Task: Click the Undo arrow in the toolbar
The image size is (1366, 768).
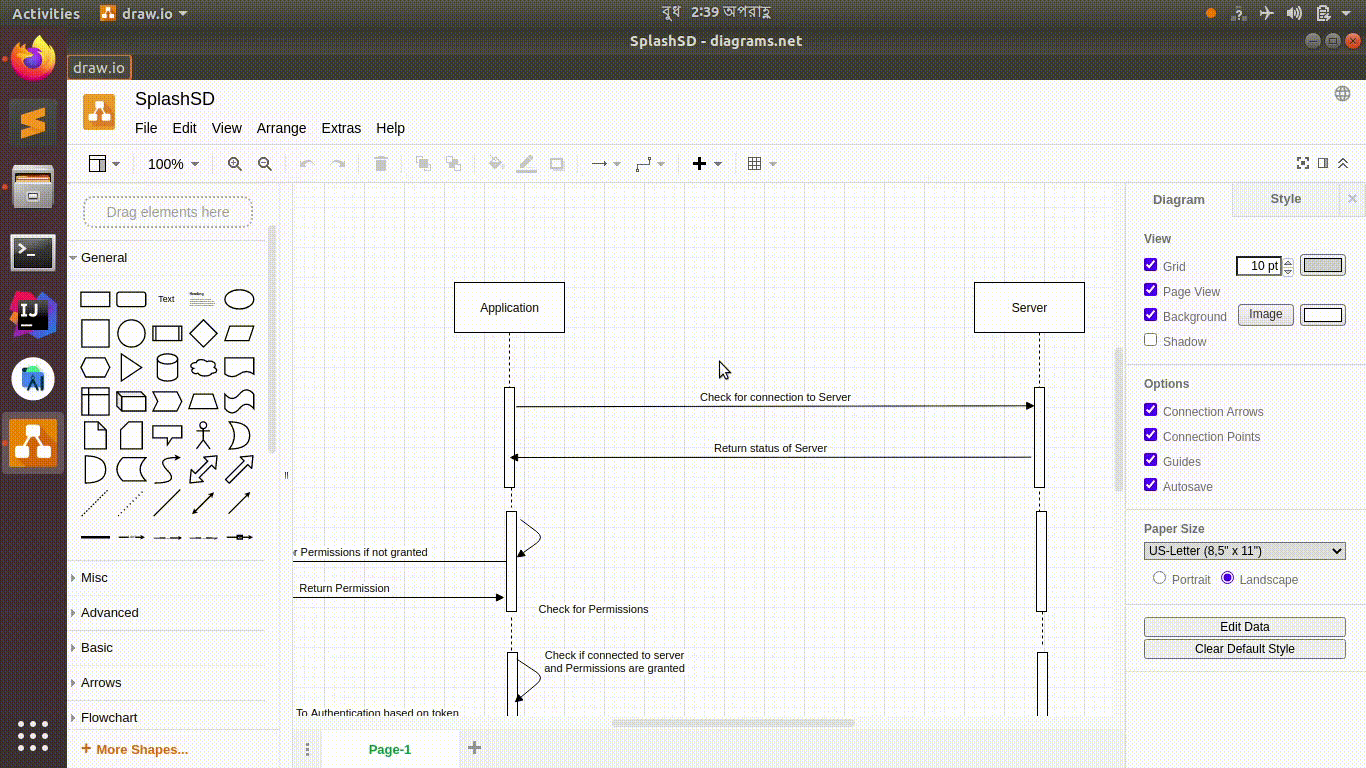Action: point(307,163)
